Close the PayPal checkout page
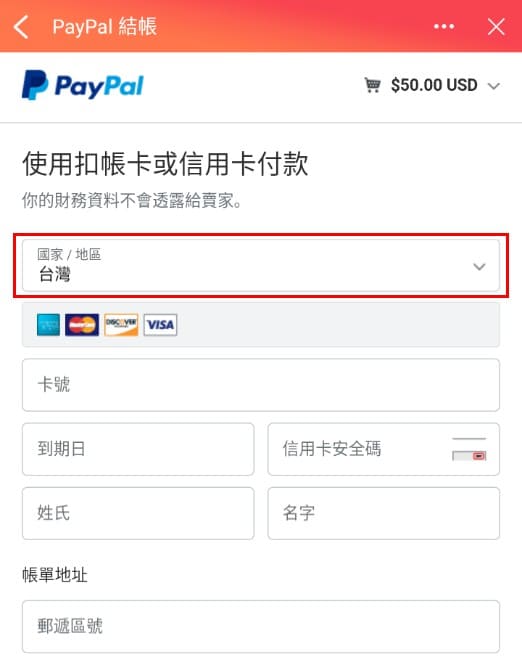 coord(496,27)
